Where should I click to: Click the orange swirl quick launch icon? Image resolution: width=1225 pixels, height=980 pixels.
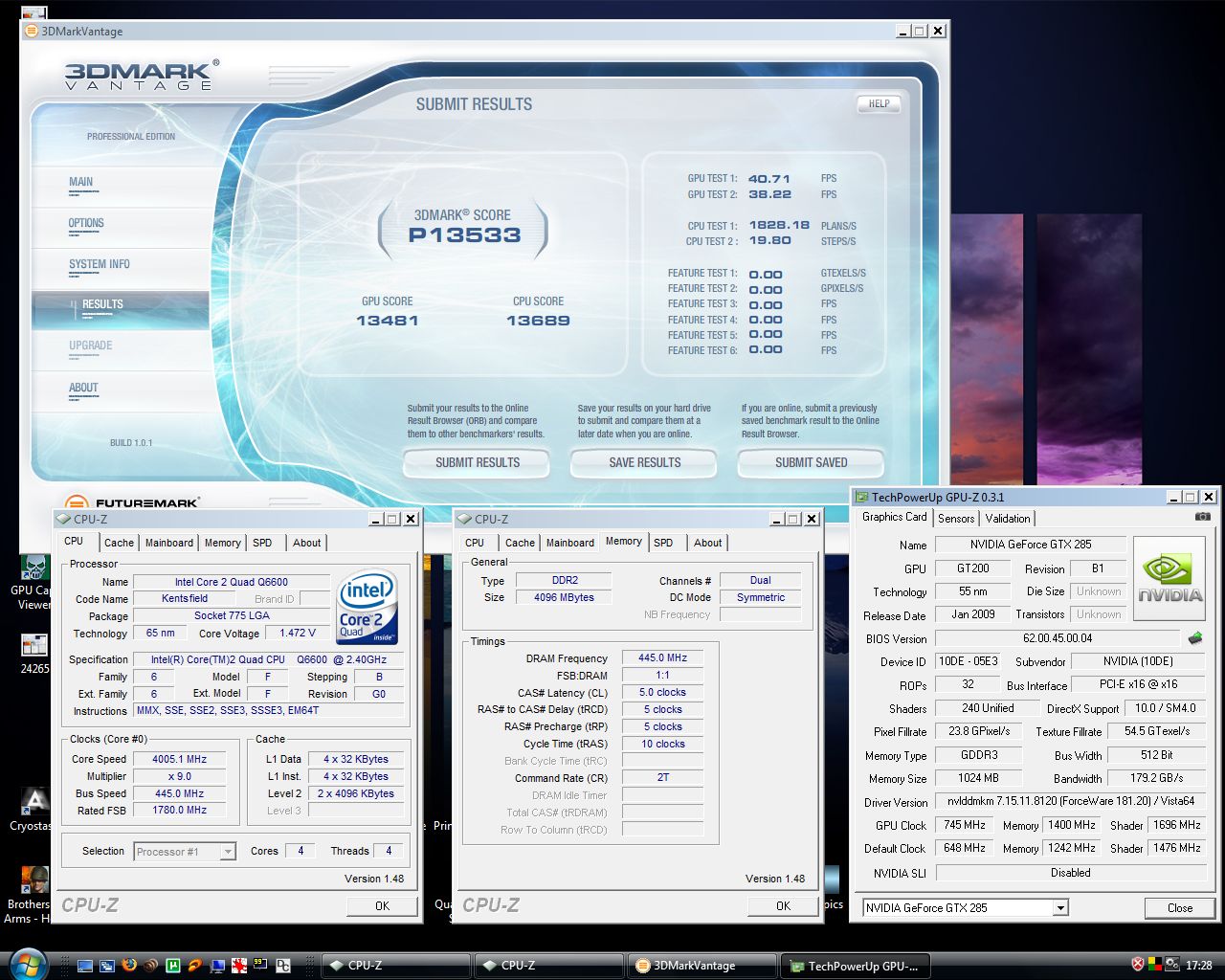195,966
